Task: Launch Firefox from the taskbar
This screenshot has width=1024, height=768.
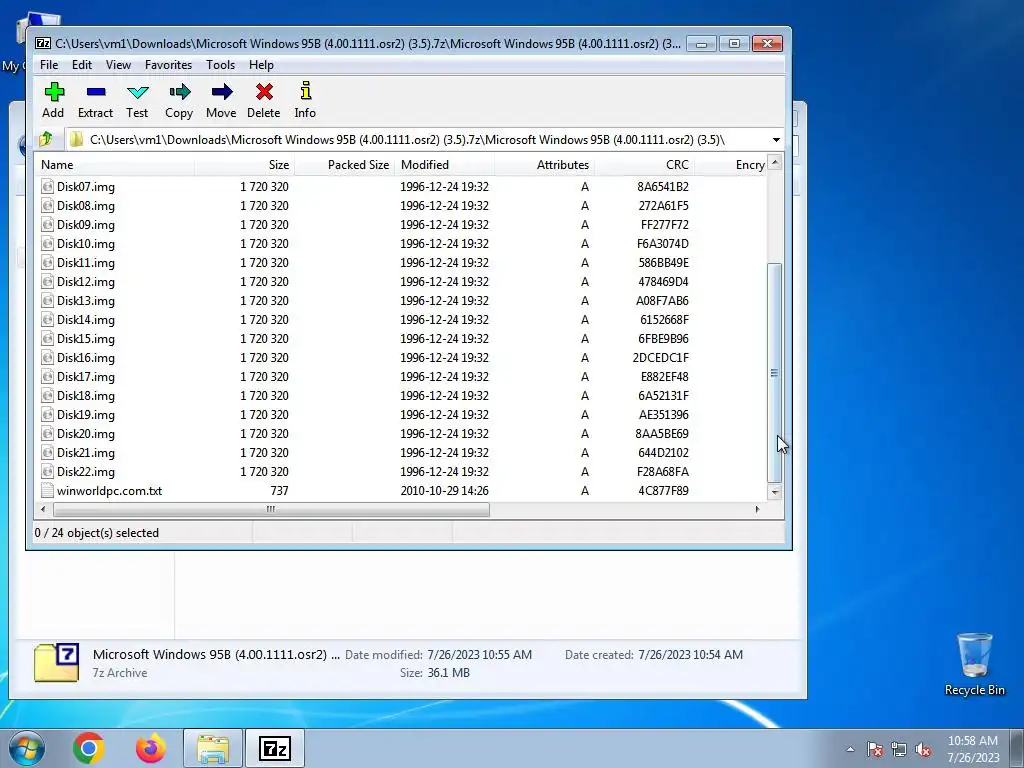Action: click(151, 748)
